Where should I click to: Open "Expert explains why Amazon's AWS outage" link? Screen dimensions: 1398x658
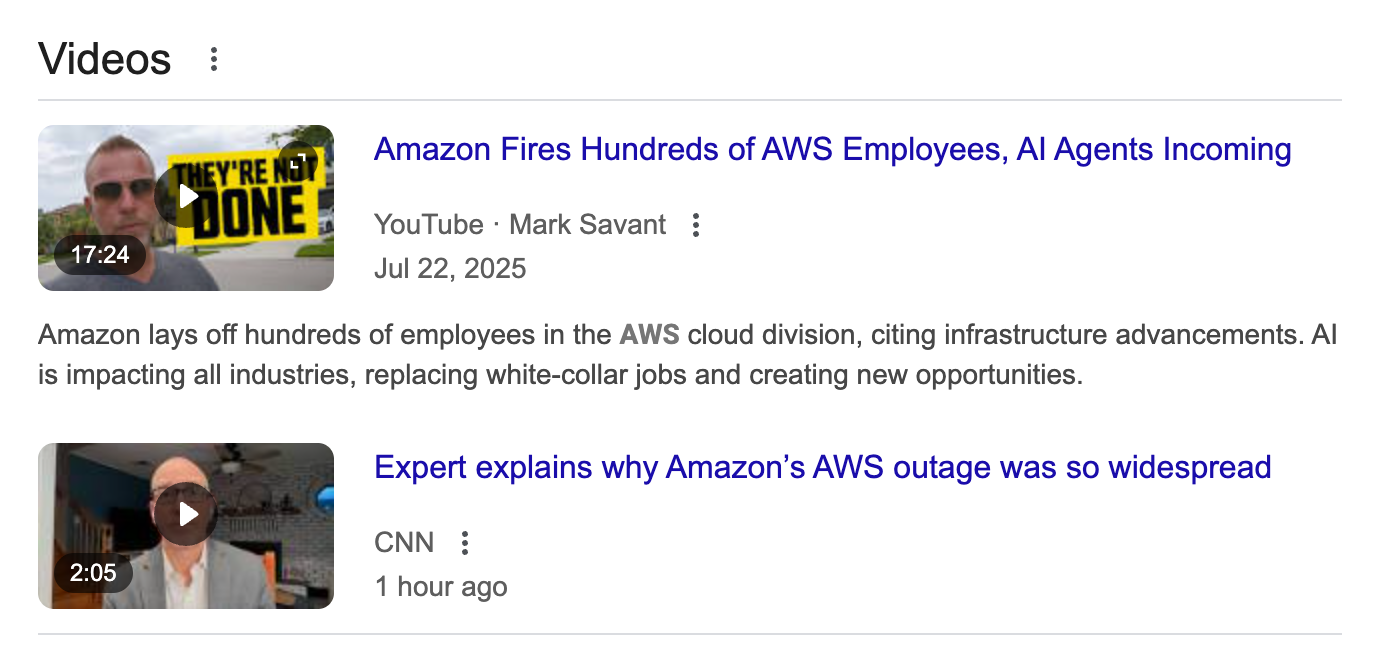[x=822, y=467]
